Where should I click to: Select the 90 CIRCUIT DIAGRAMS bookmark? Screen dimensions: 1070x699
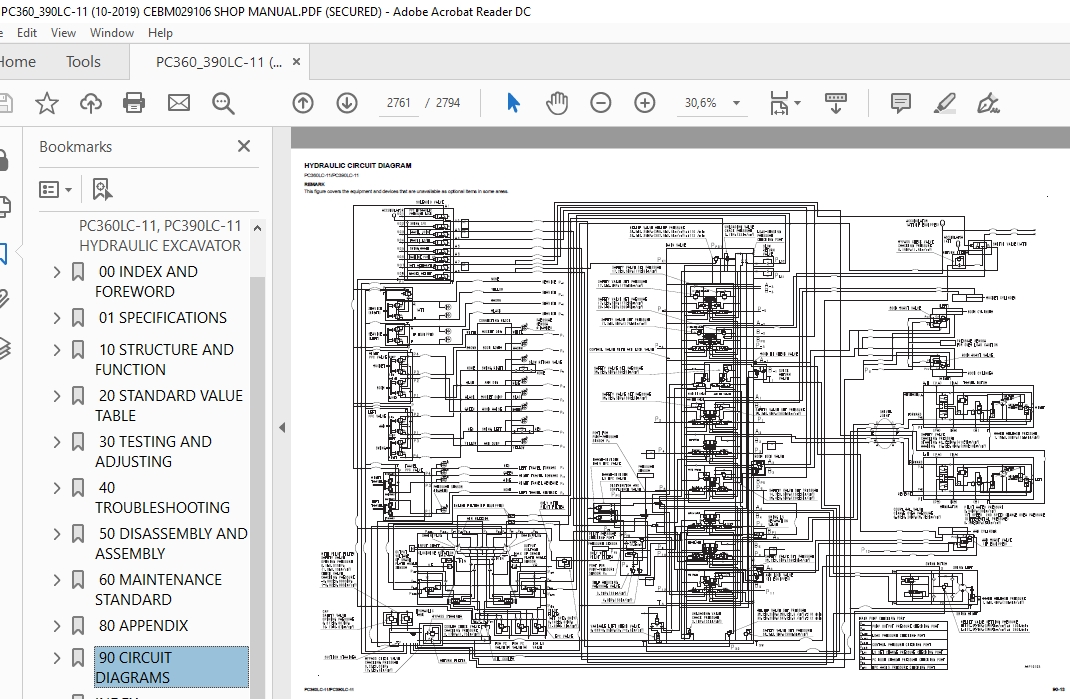[x=171, y=668]
